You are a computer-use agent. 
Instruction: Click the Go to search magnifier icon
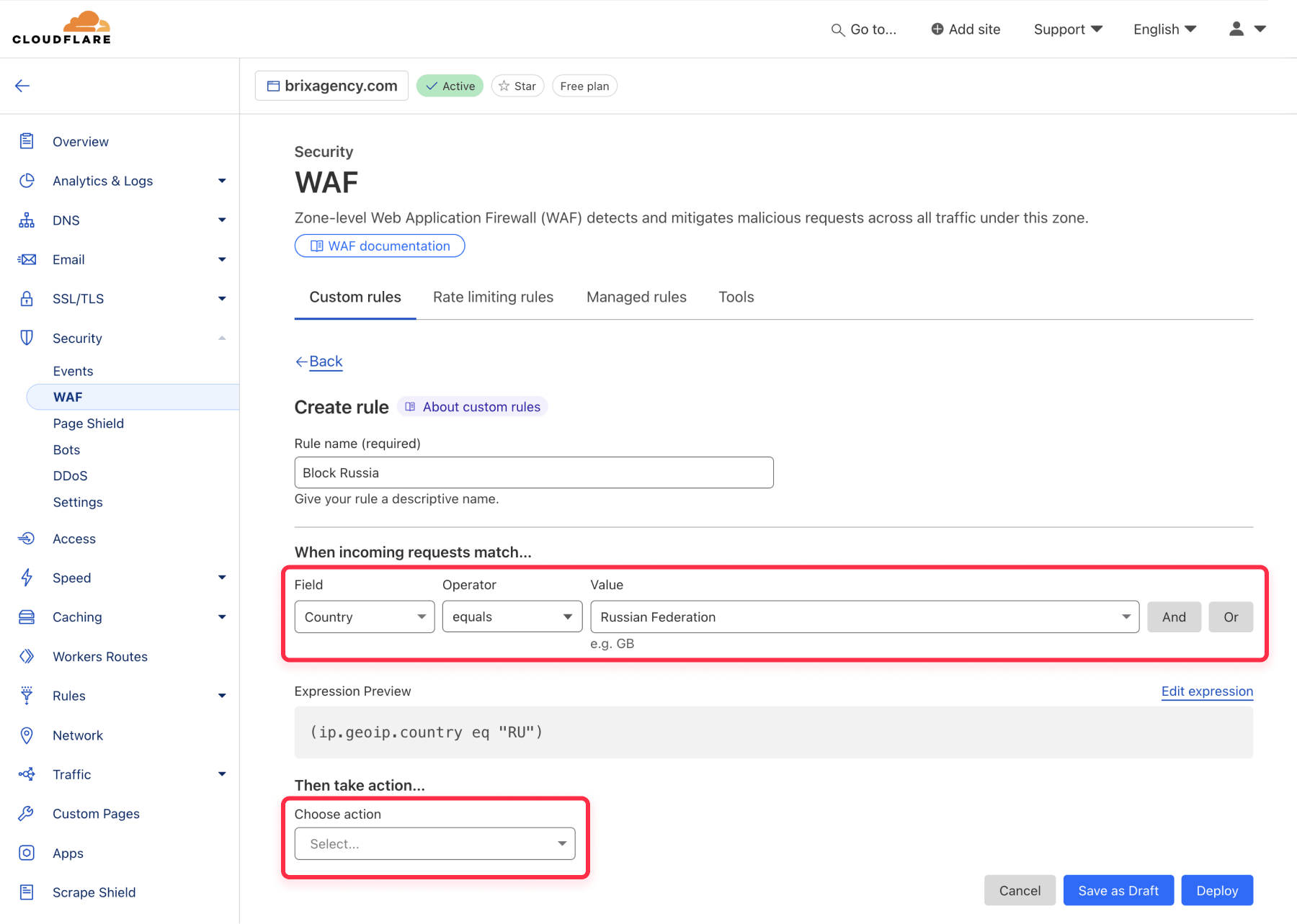pos(838,30)
